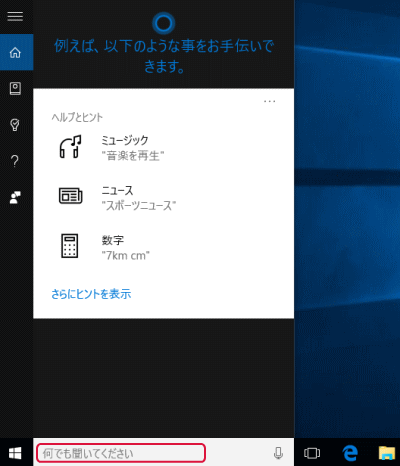Open the Windows Start button

coord(15,453)
